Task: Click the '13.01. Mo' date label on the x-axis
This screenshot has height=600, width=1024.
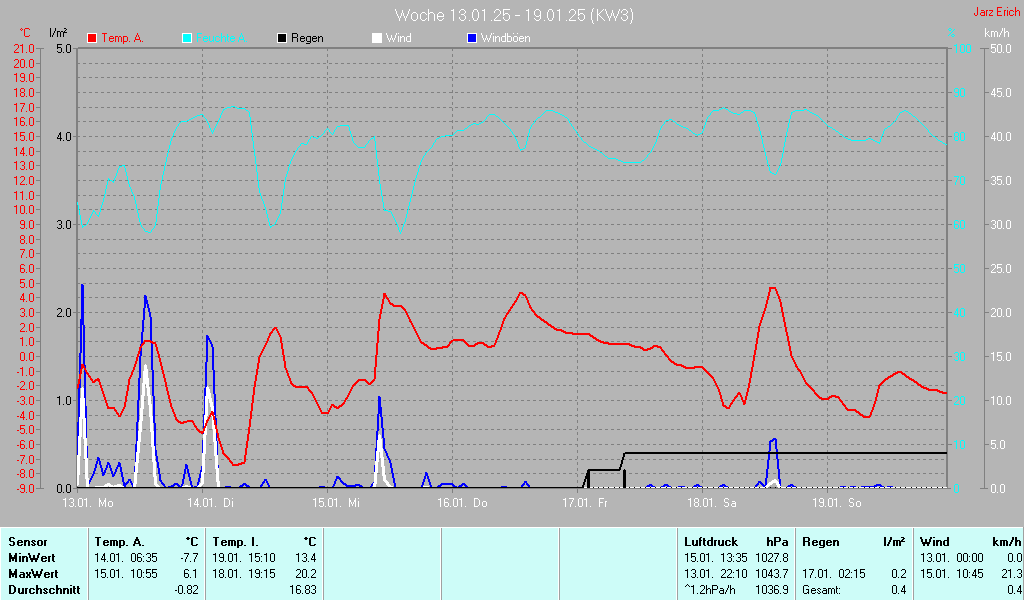Action: tap(88, 503)
